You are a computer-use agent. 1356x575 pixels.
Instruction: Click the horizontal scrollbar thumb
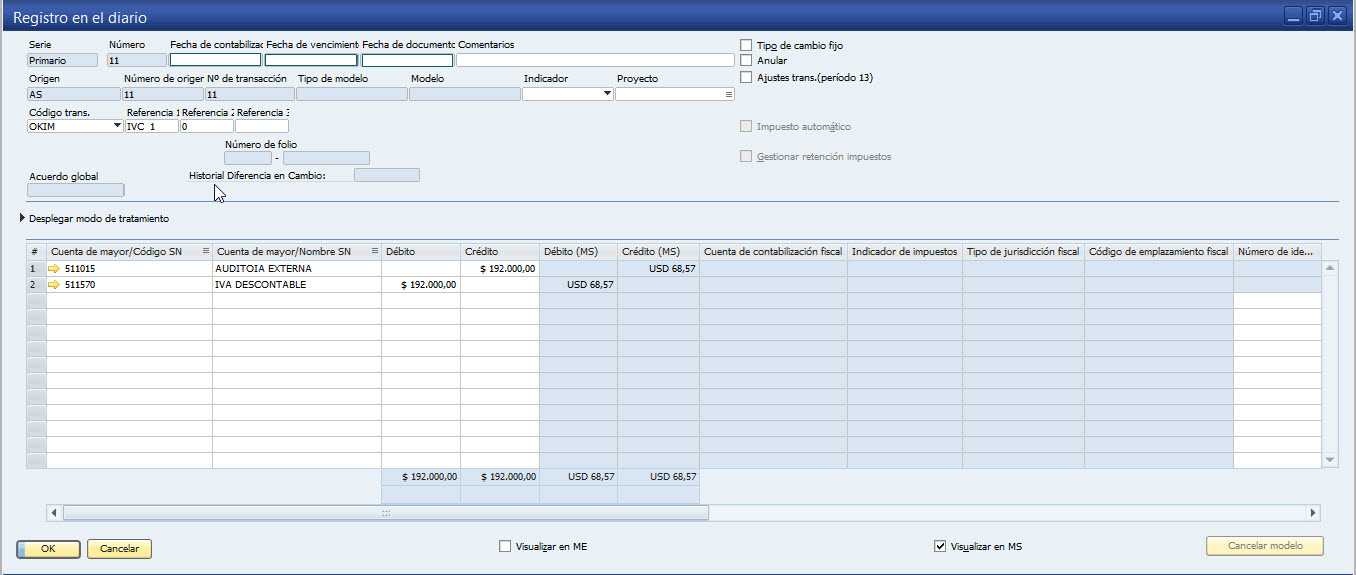pyautogui.click(x=385, y=513)
